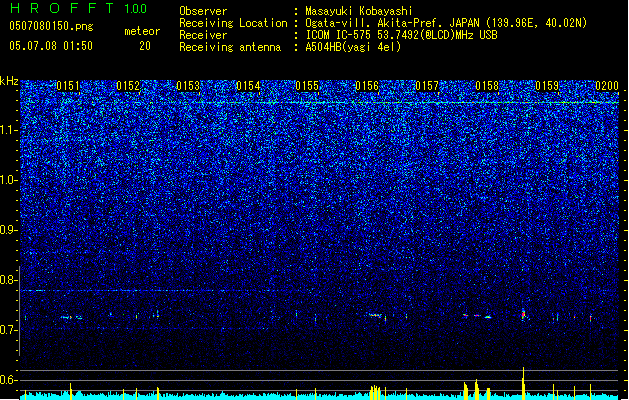629x400 pixels.
Task: Click the red meteor echo near 0159
Action: [523, 315]
